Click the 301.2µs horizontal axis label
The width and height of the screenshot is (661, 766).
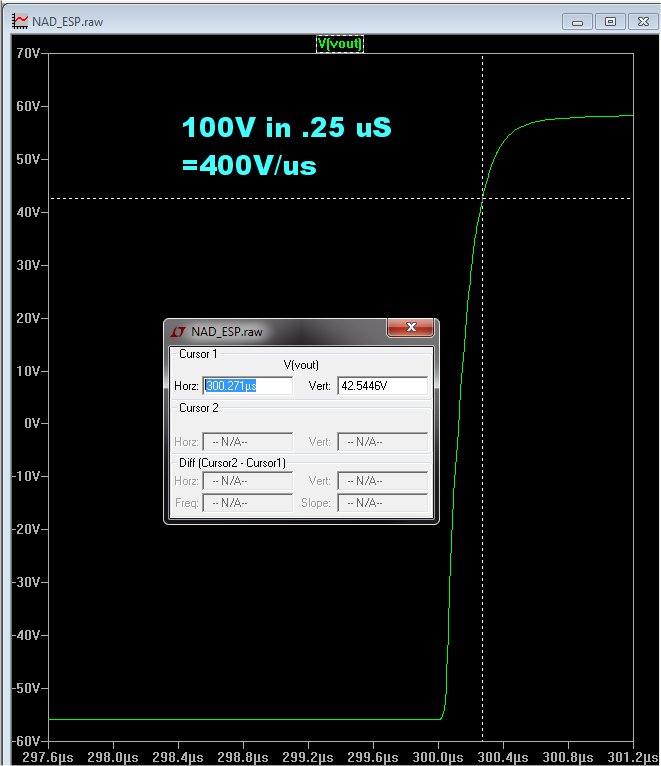(x=633, y=758)
